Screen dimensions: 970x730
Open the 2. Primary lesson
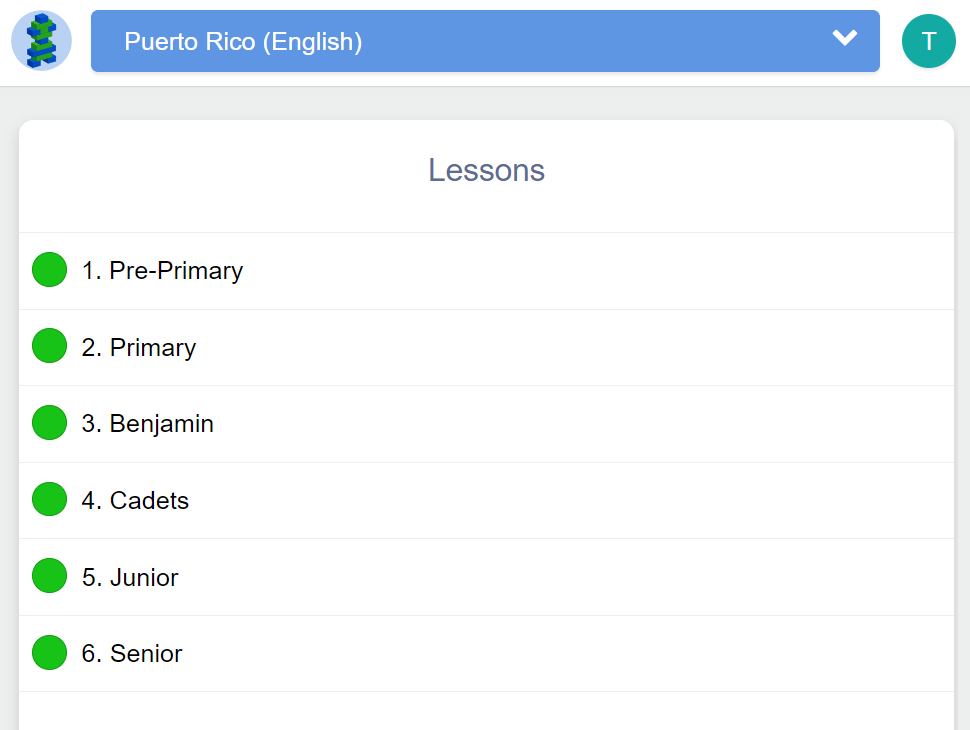[139, 348]
